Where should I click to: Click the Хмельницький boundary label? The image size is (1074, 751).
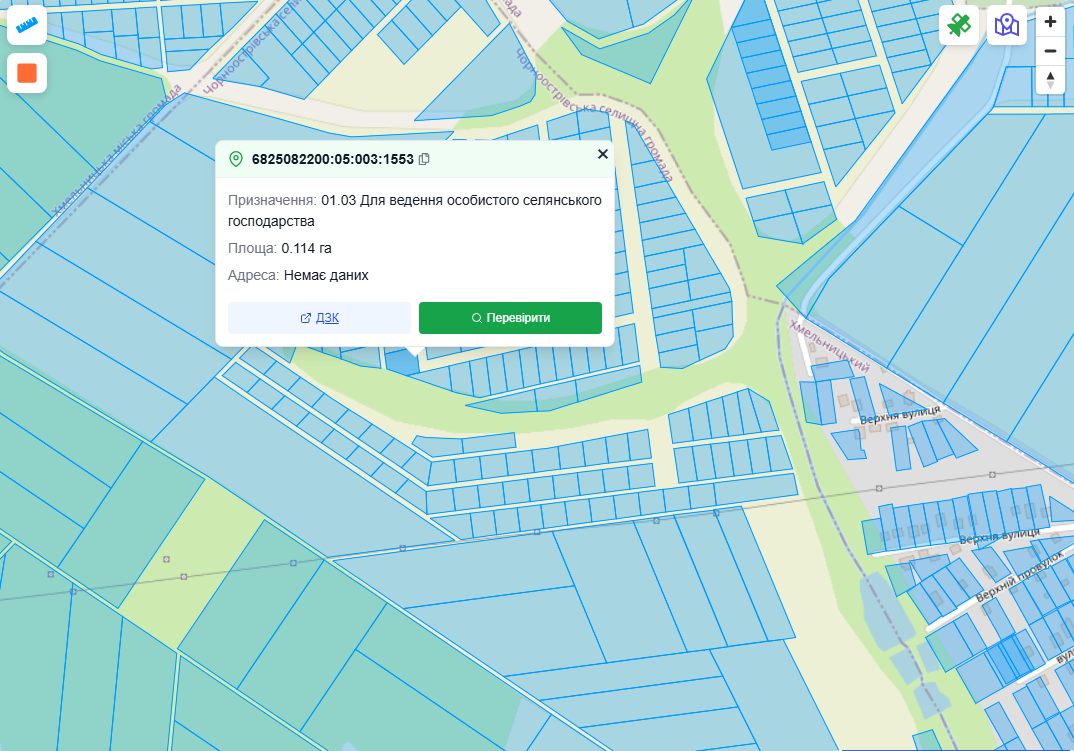pyautogui.click(x=829, y=346)
